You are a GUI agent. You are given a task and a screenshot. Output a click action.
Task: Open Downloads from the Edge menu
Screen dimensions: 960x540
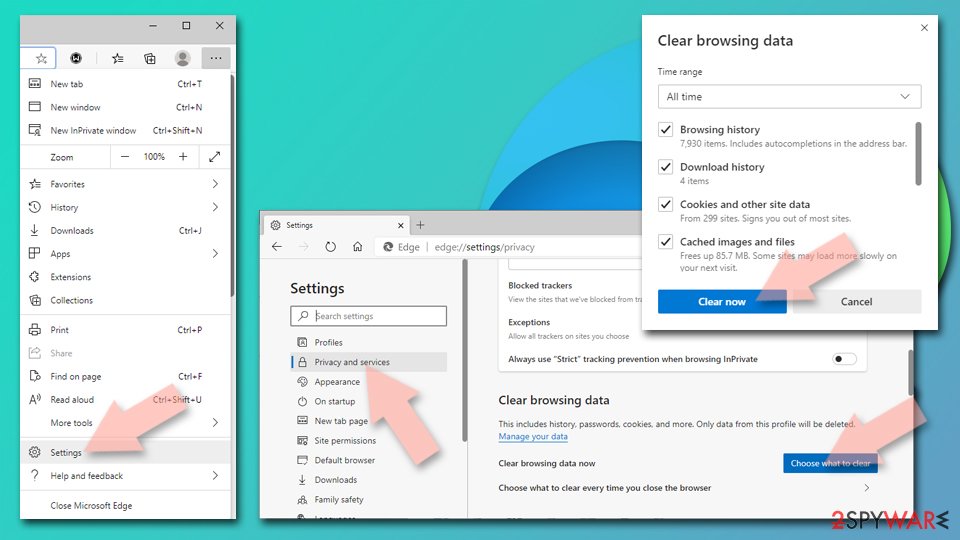126,230
